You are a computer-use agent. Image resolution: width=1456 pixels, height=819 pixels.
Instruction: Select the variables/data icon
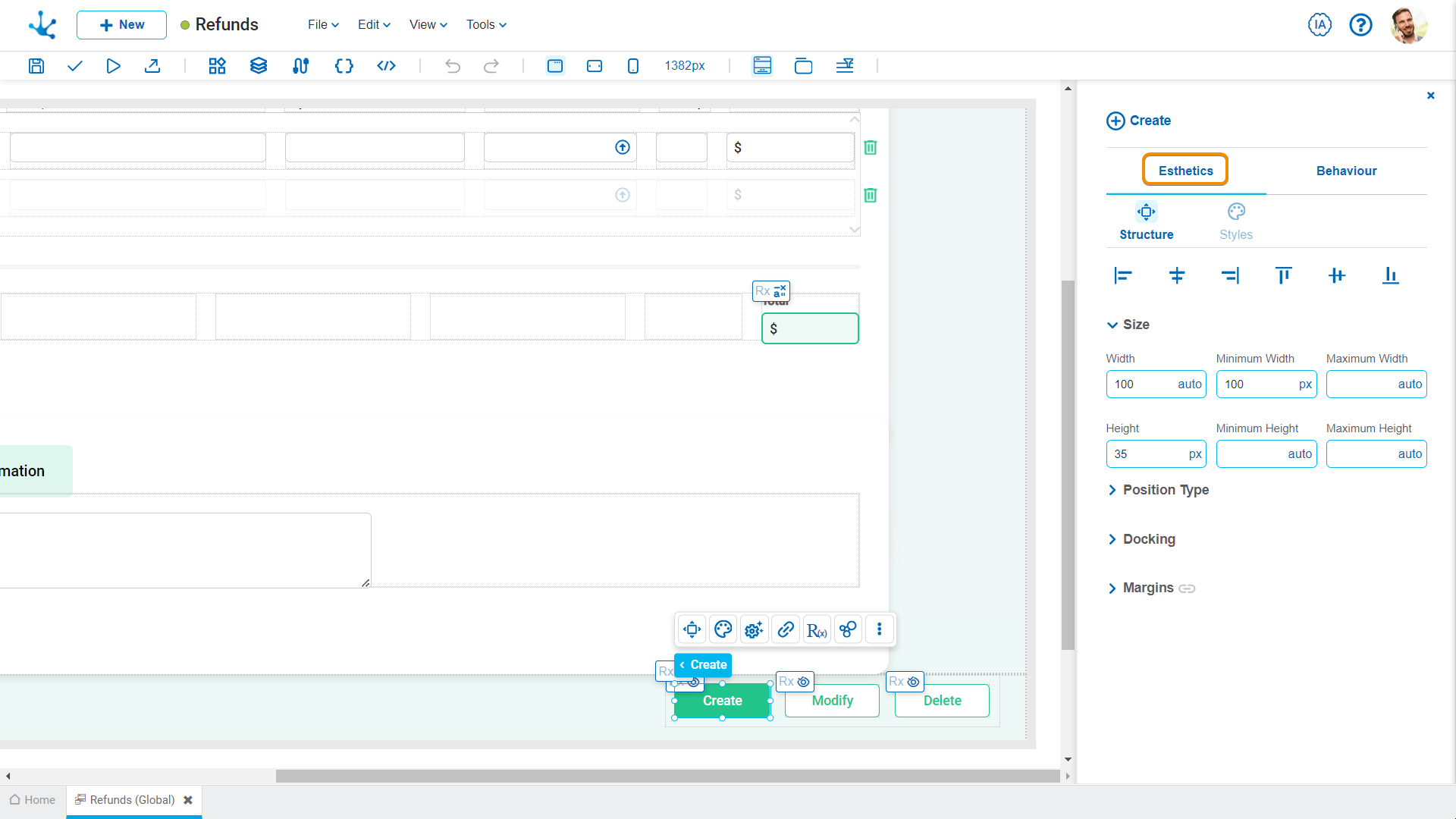pos(343,66)
